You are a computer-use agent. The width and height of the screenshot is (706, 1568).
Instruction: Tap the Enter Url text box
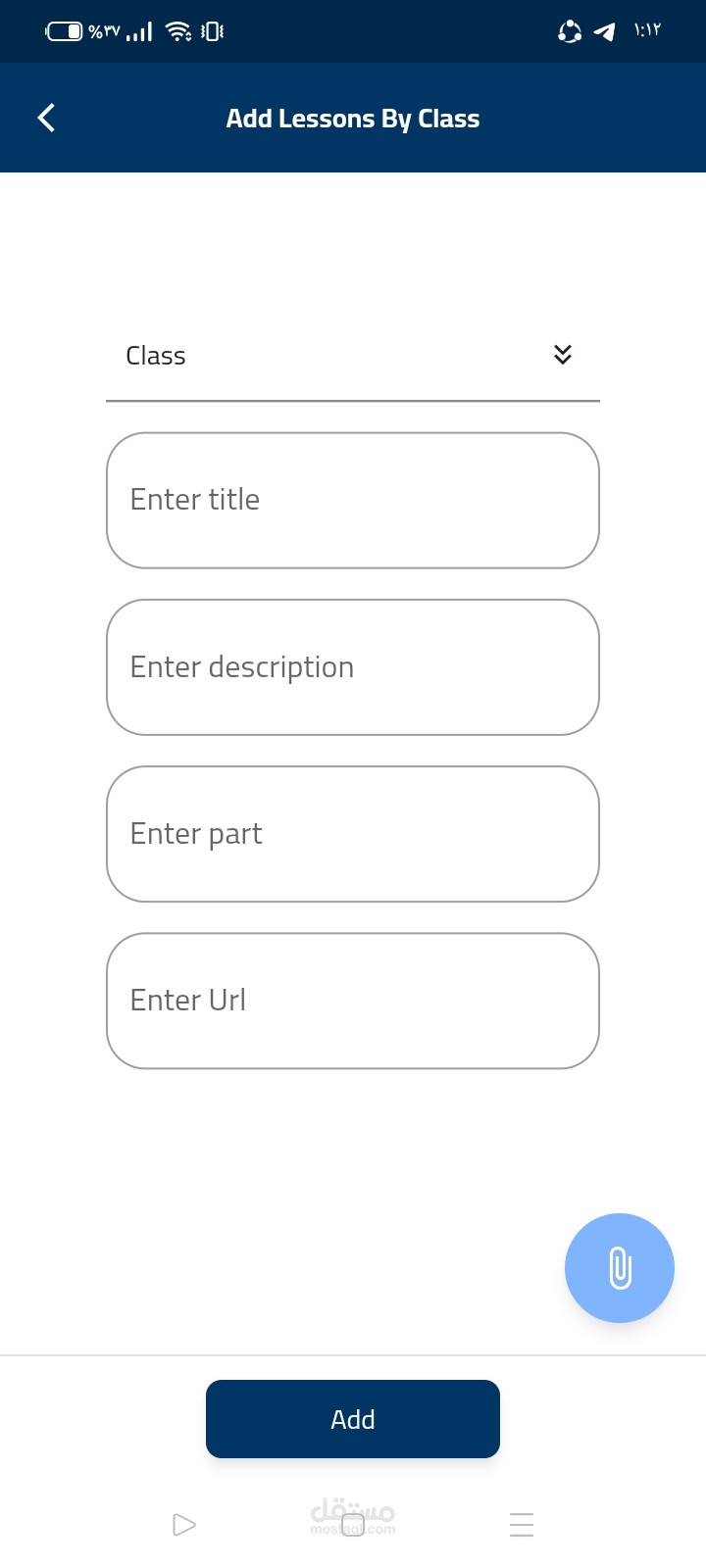pos(353,1001)
